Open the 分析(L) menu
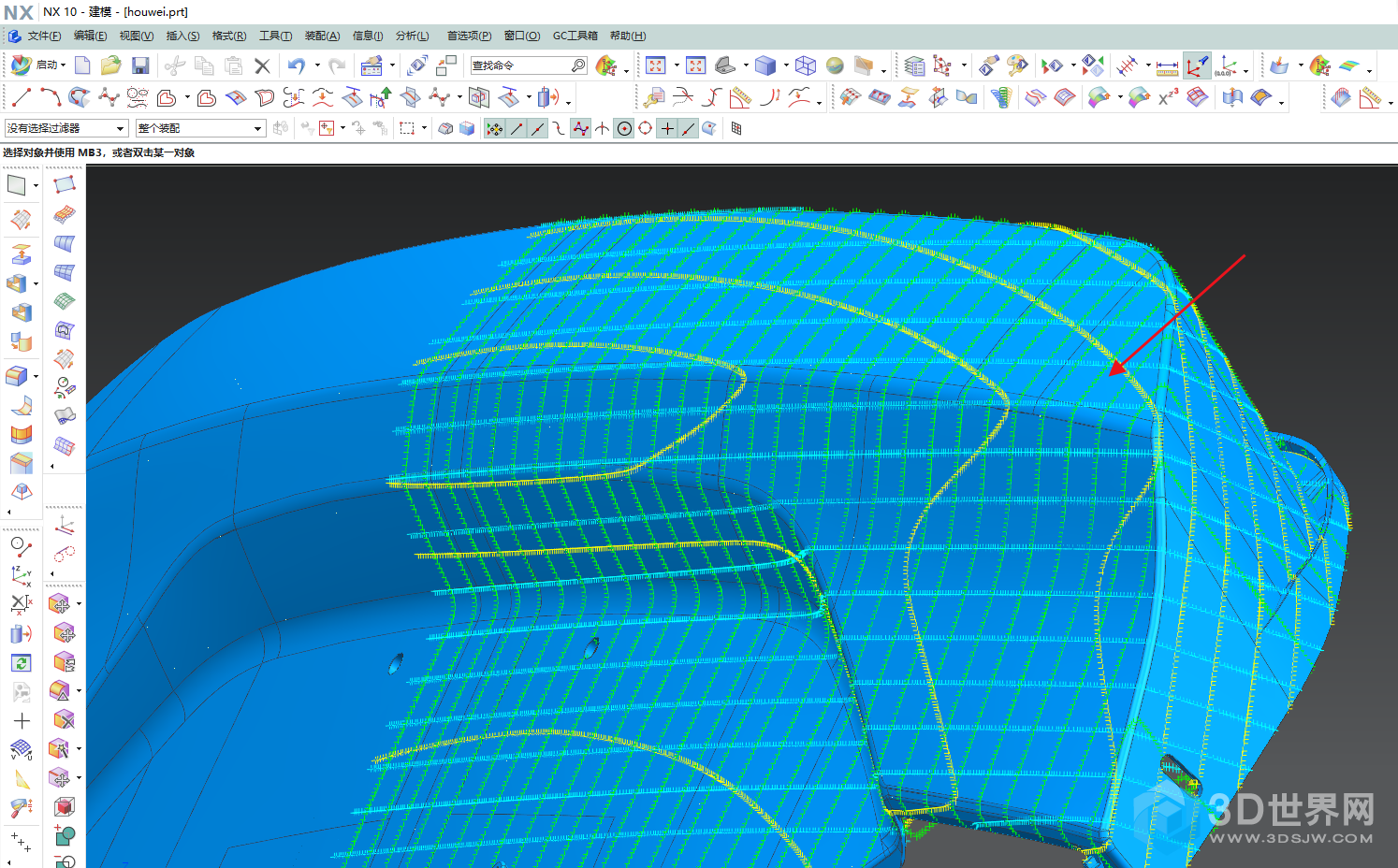Screen dimensions: 1398x868 pyautogui.click(x=412, y=36)
